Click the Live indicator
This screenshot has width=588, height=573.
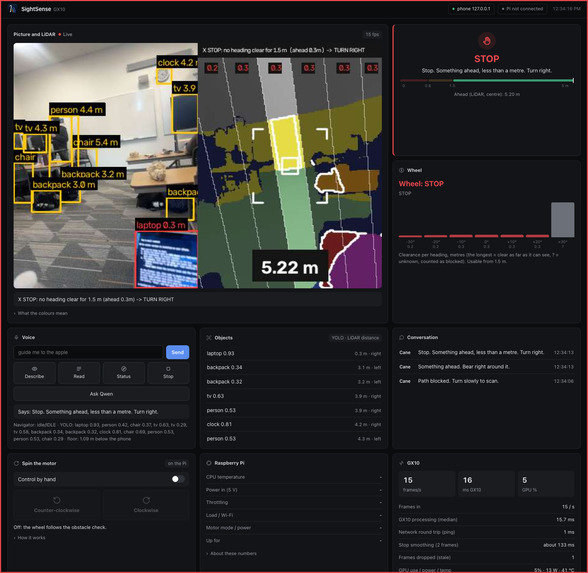65,34
